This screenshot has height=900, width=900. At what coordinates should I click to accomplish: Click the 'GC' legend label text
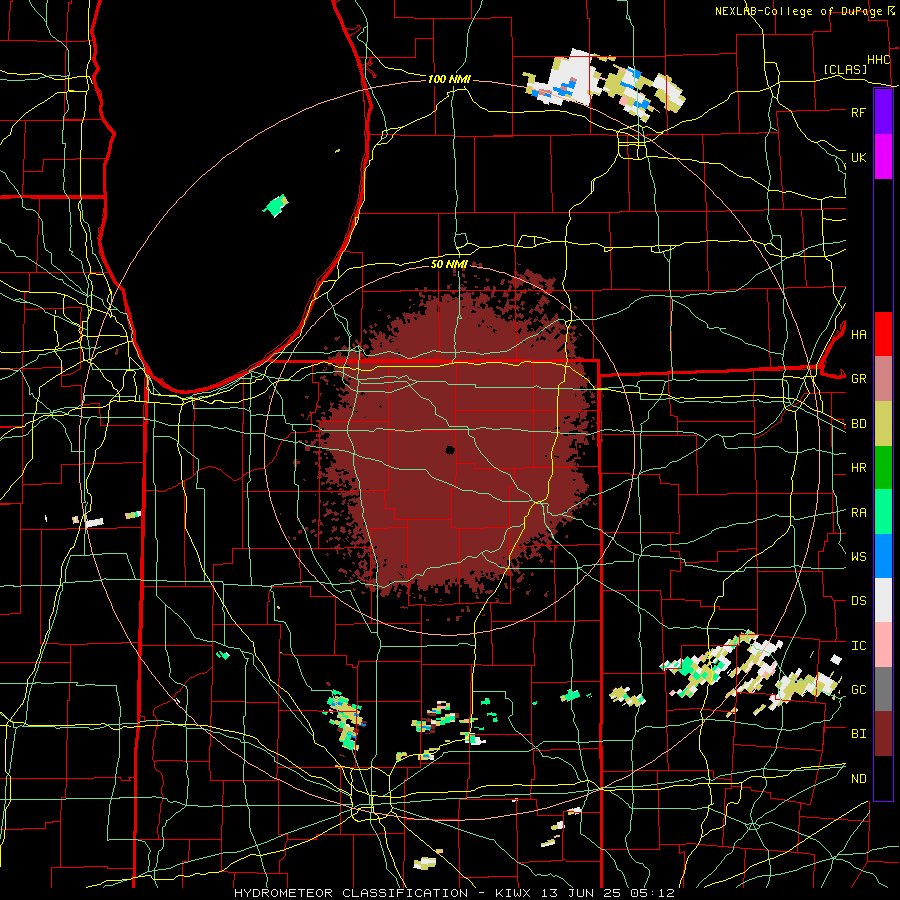click(x=858, y=690)
